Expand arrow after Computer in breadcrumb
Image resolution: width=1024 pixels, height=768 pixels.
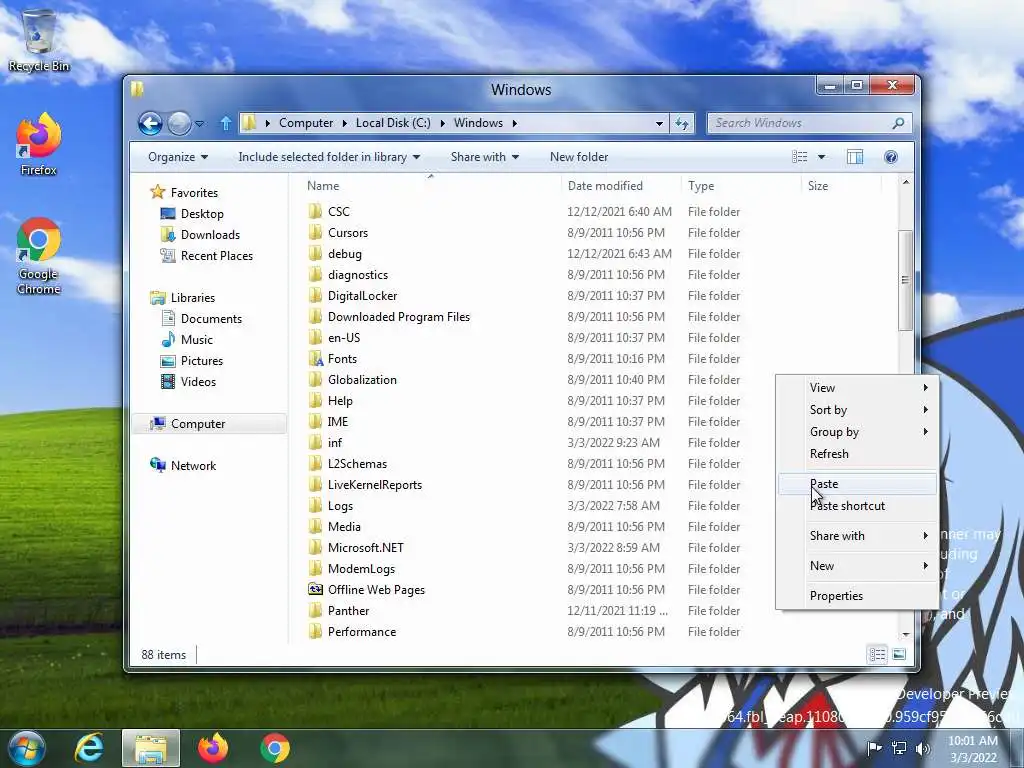pos(344,123)
